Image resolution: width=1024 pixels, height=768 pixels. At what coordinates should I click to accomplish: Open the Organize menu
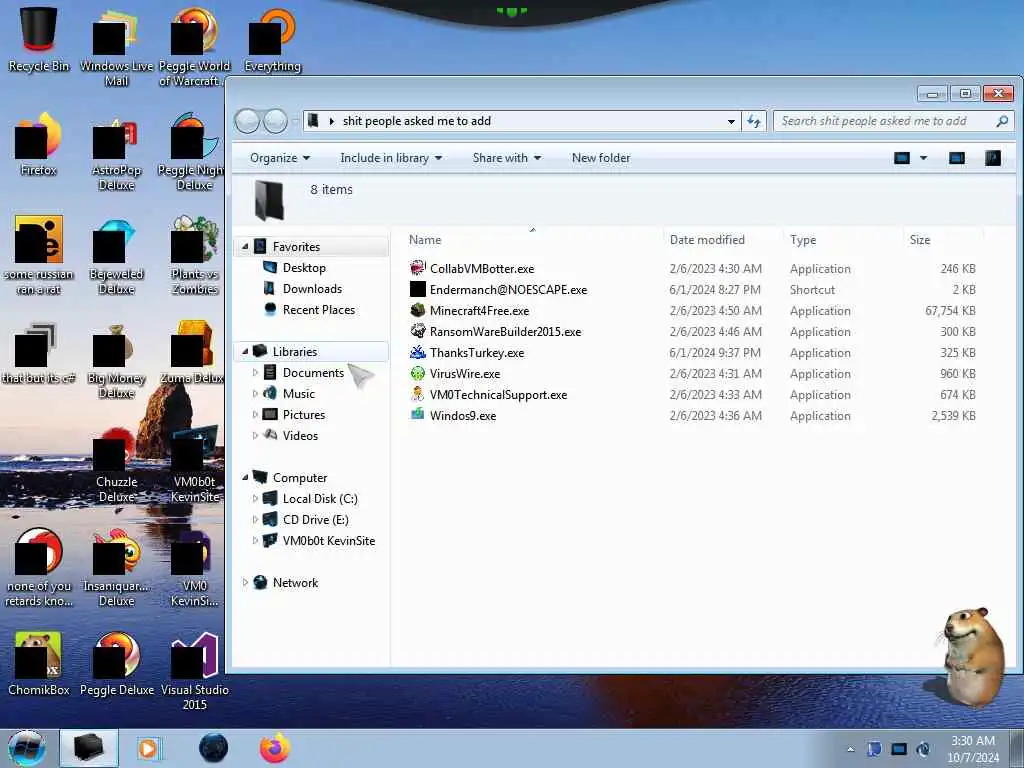[x=280, y=158]
